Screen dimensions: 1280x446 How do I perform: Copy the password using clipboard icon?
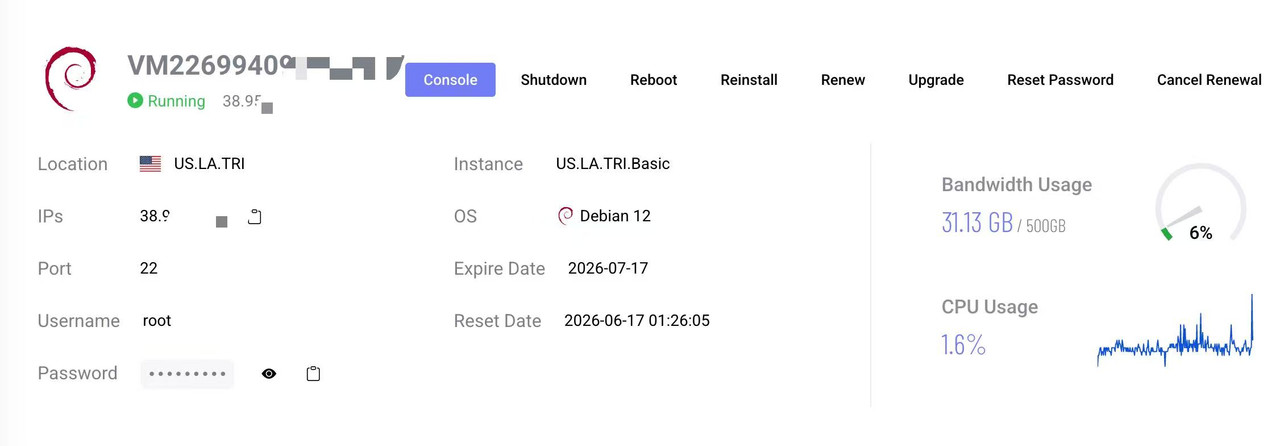pos(313,373)
